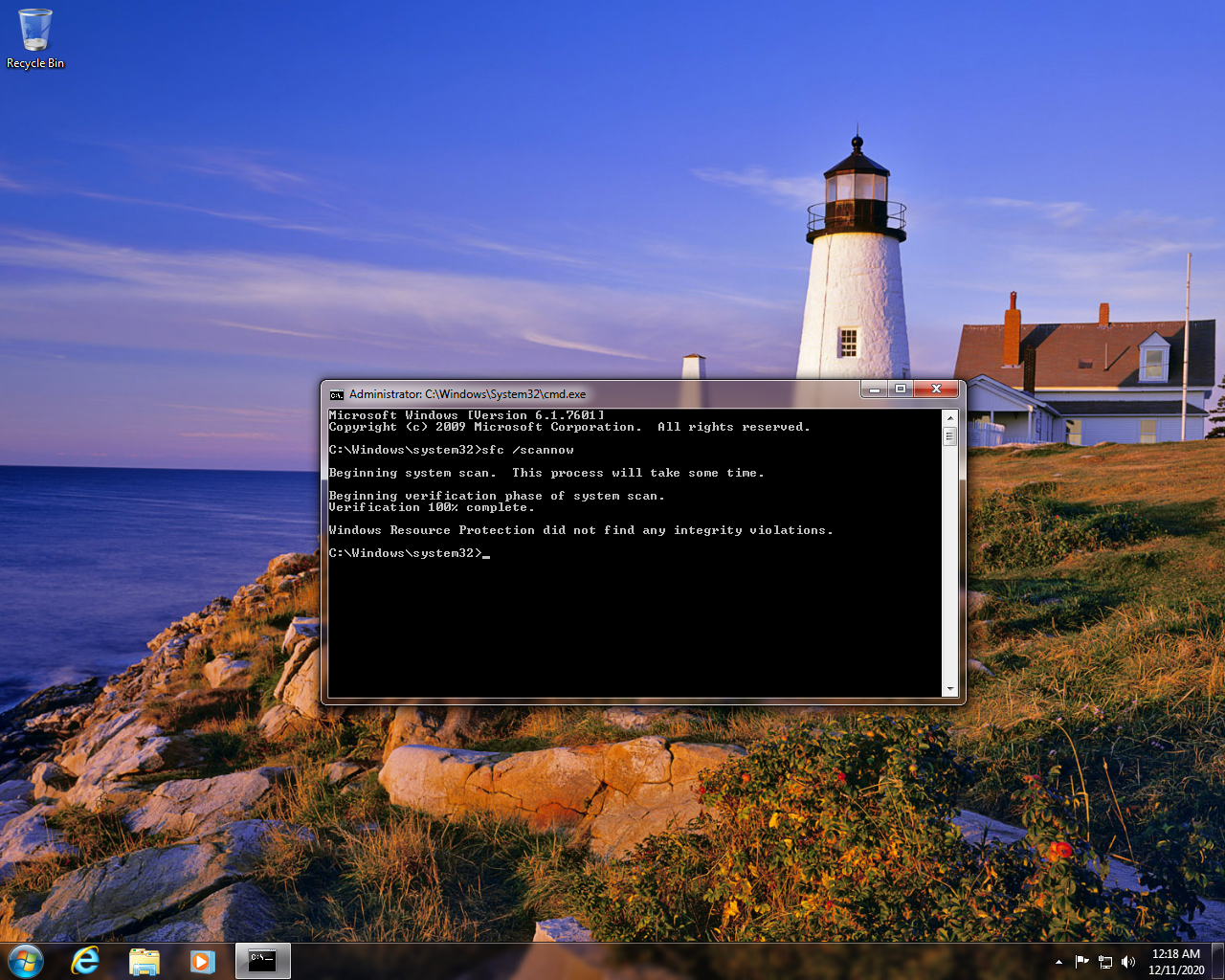Click the cmd scrollbar down arrow
This screenshot has height=980, width=1225.
click(950, 689)
